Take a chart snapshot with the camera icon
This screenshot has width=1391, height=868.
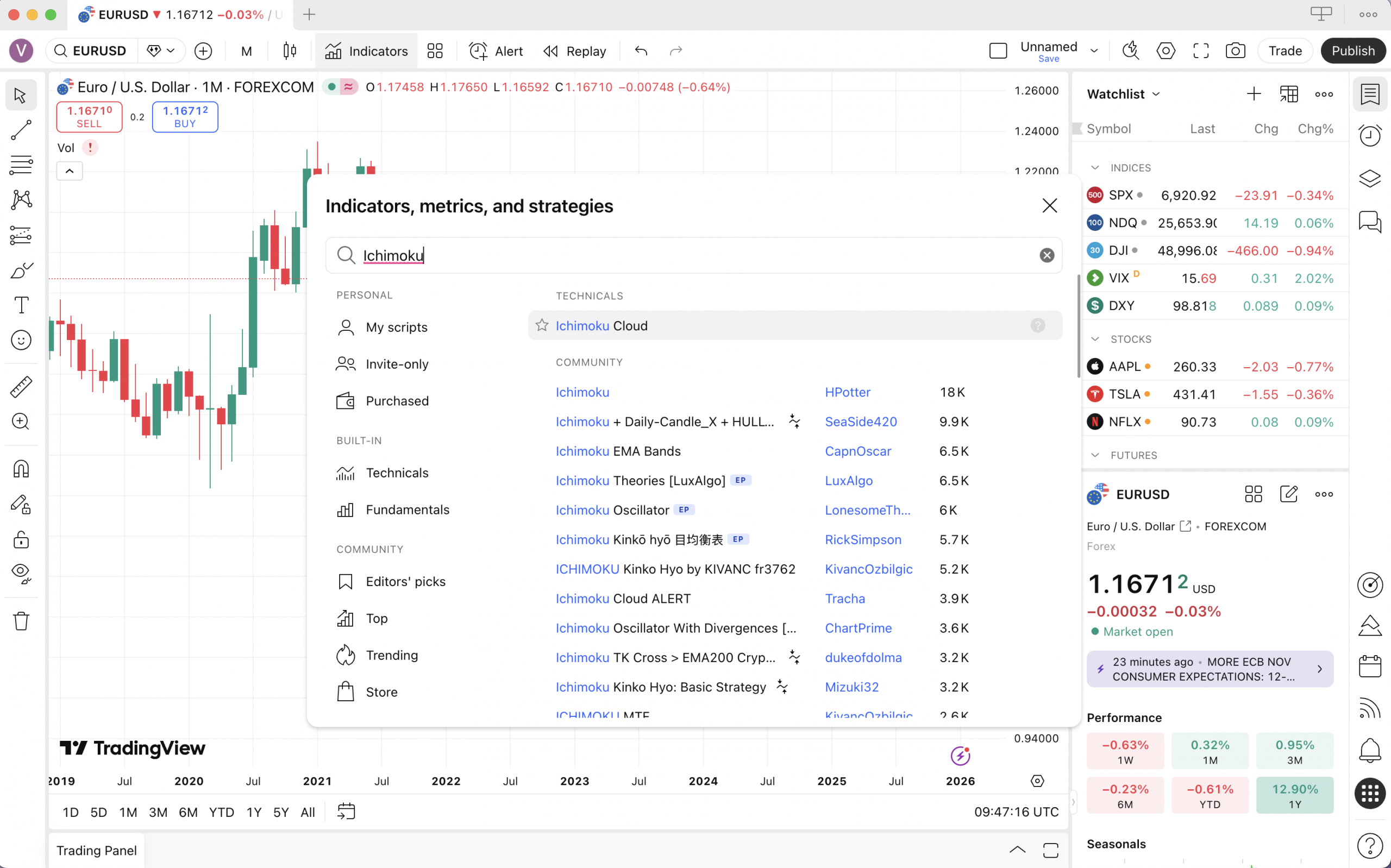point(1236,51)
